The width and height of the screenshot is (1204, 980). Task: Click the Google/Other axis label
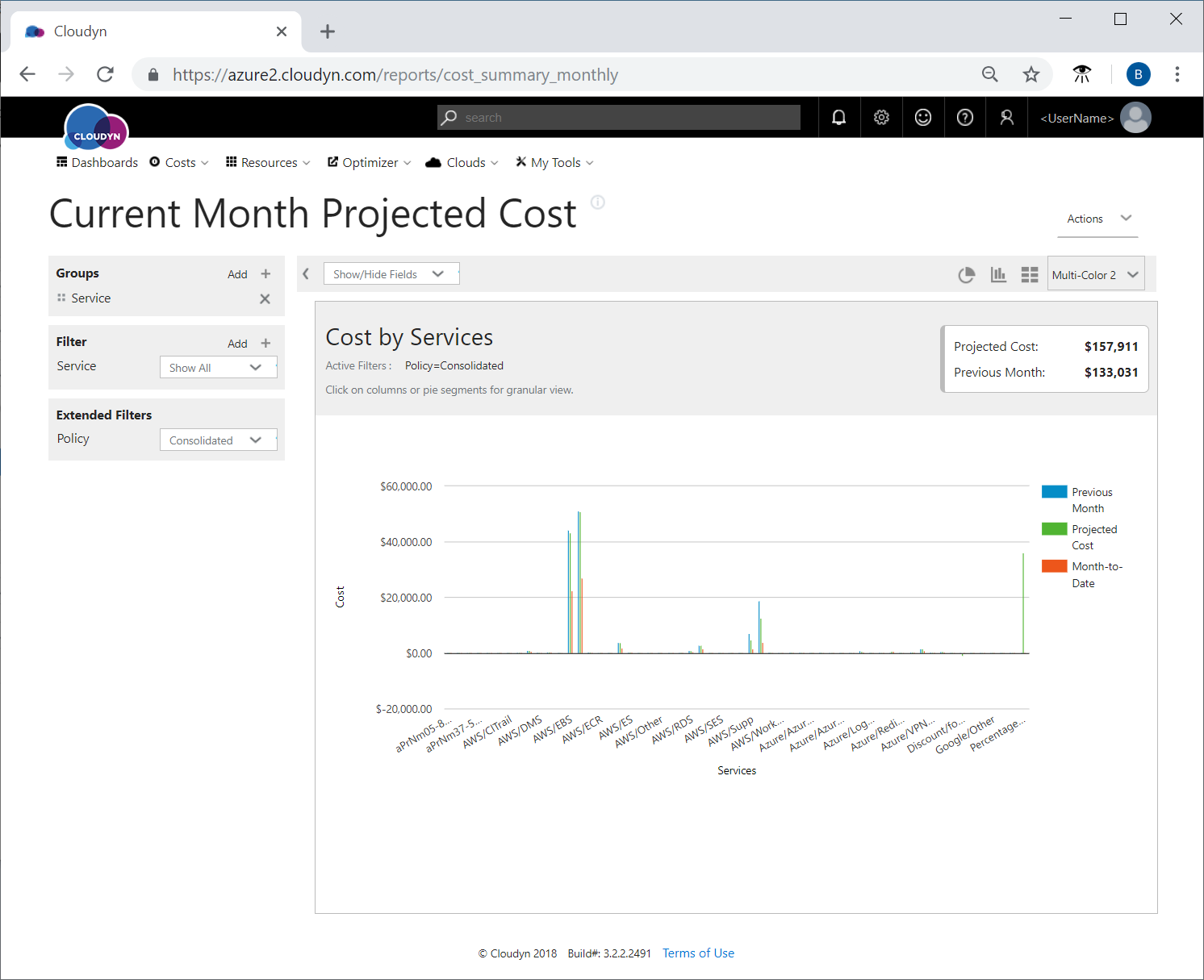(965, 735)
